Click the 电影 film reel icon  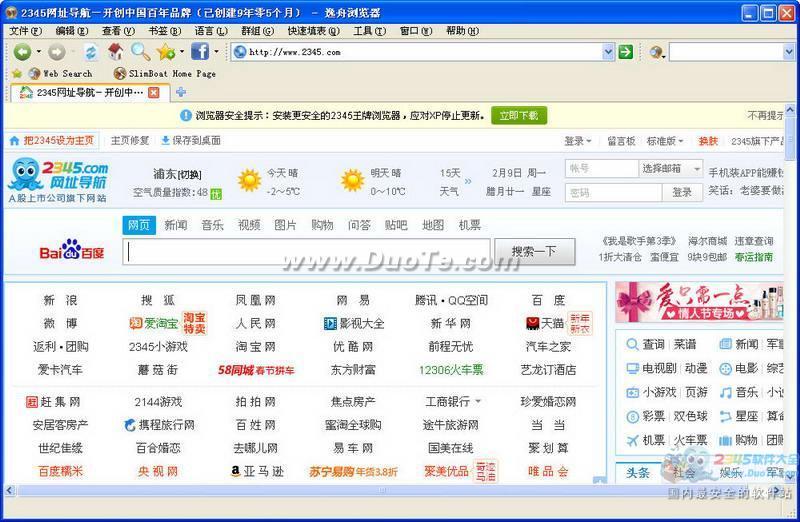726,368
